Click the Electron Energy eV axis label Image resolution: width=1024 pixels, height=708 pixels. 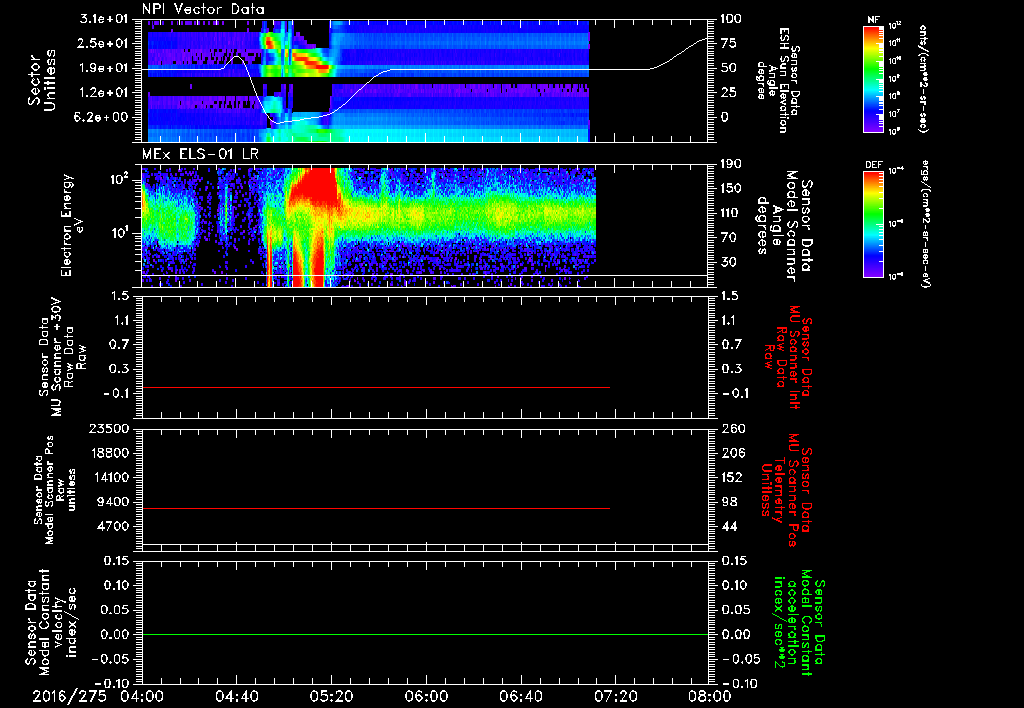pyautogui.click(x=72, y=225)
